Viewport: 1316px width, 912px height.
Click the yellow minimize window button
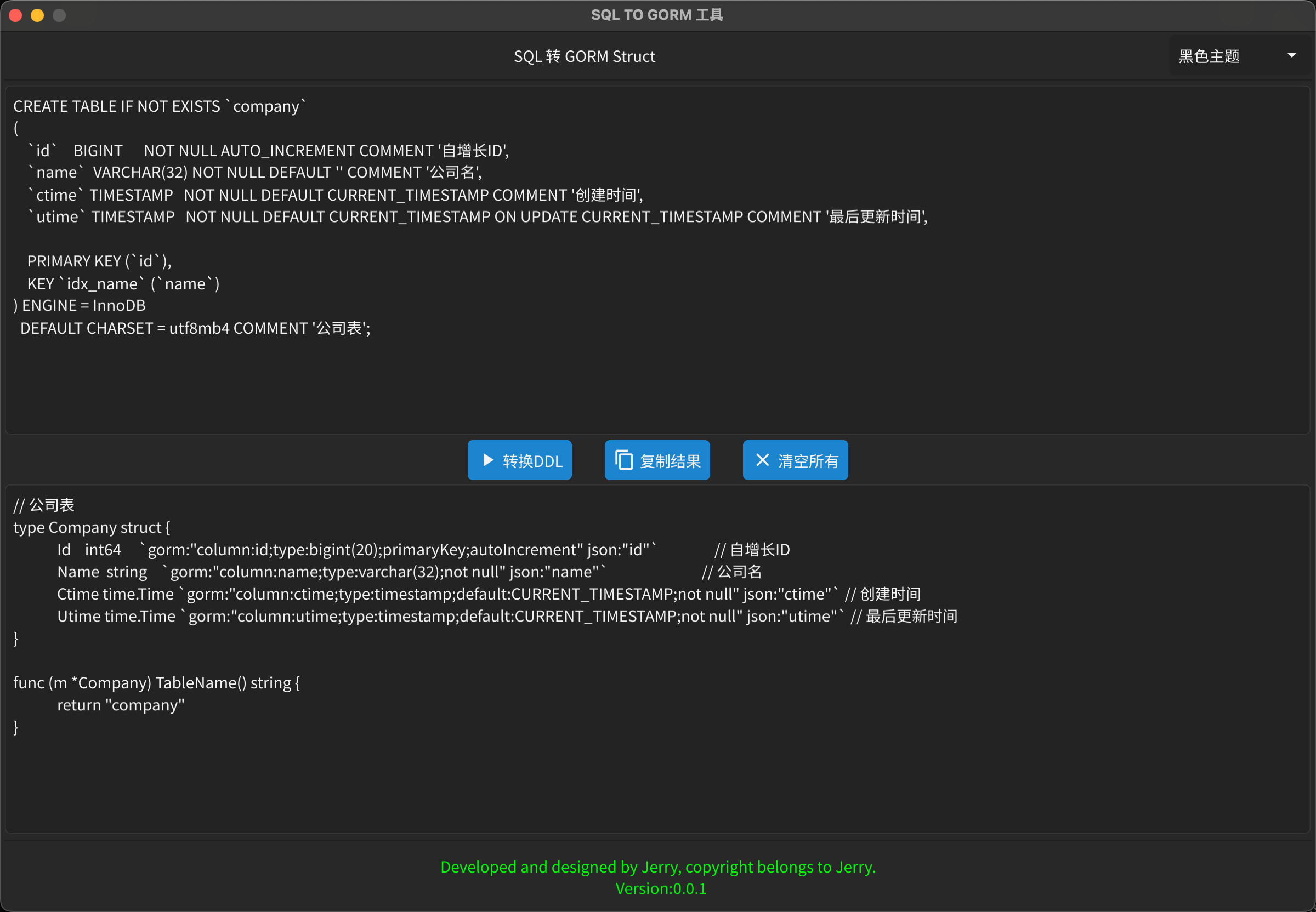coord(37,15)
